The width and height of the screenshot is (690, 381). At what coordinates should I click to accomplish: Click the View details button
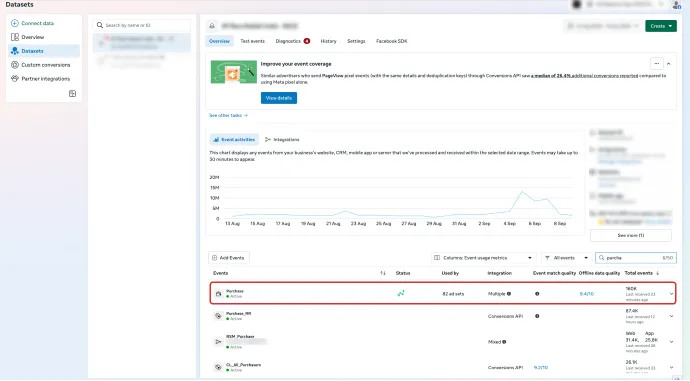[279, 98]
